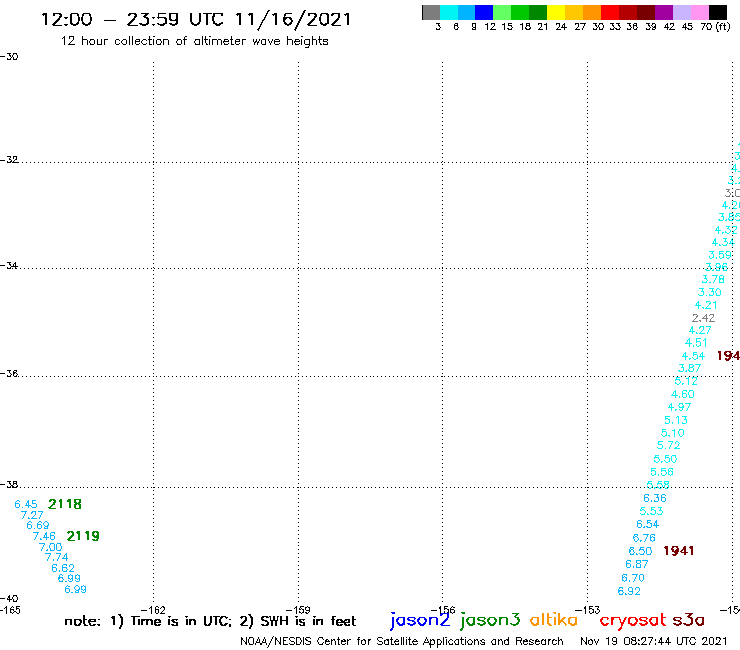Click the wave height value 6.45
Screen dimensions: 740x650
pyautogui.click(x=25, y=505)
